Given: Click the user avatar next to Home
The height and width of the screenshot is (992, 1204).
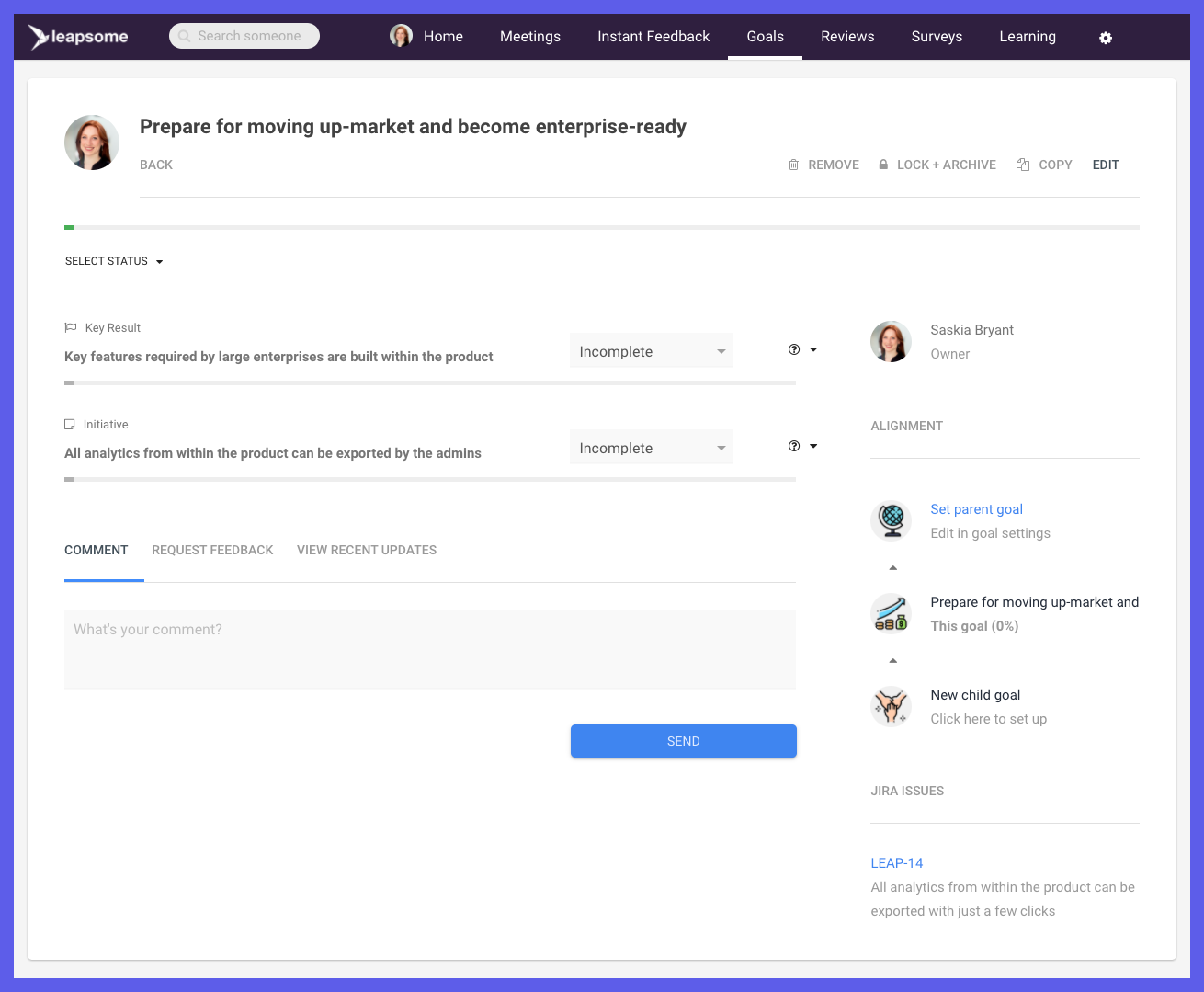Looking at the screenshot, I should pos(401,36).
